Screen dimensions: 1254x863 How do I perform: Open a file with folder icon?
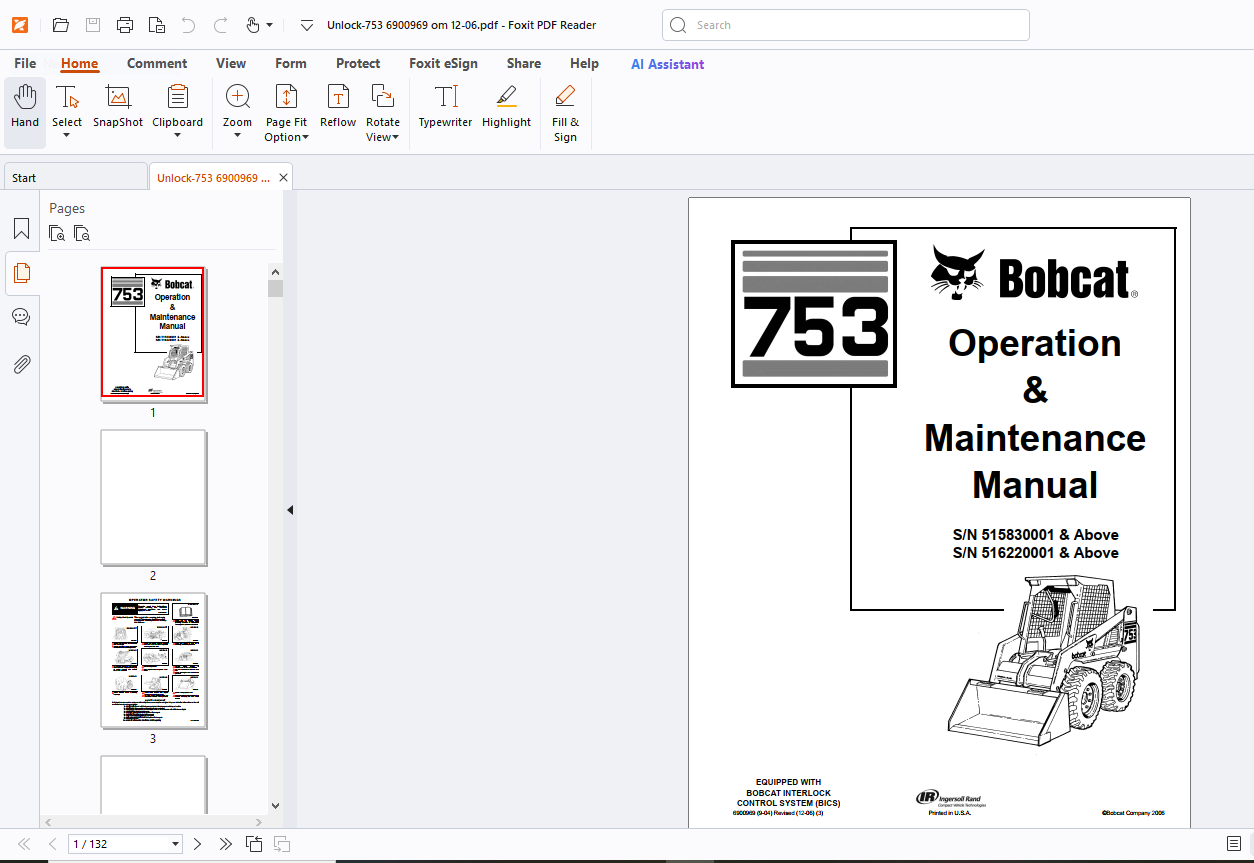pyautogui.click(x=61, y=25)
